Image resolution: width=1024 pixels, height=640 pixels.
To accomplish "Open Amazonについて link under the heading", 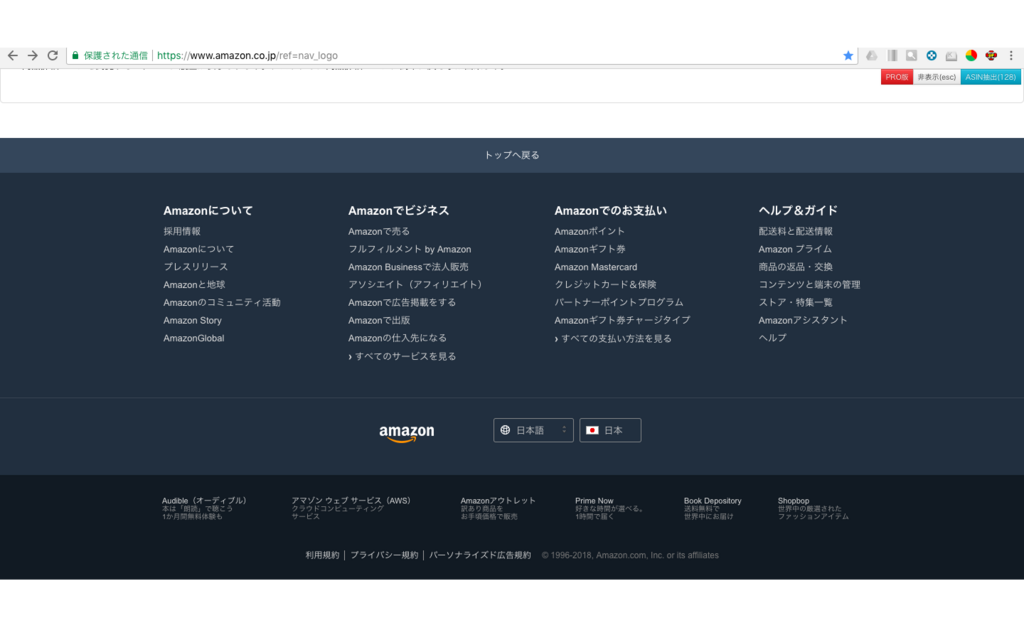I will tap(199, 249).
